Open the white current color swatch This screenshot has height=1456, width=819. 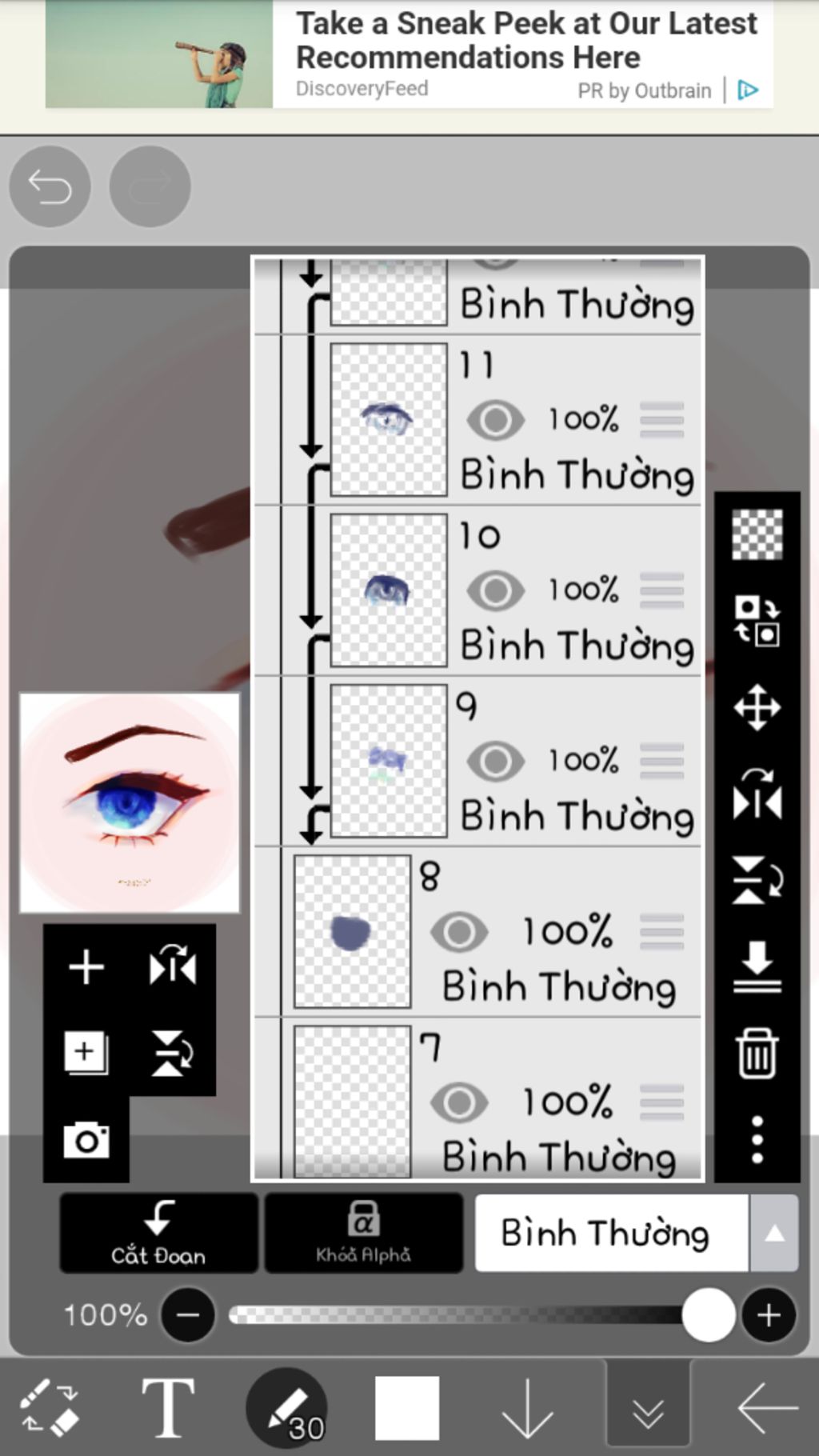[407, 1408]
